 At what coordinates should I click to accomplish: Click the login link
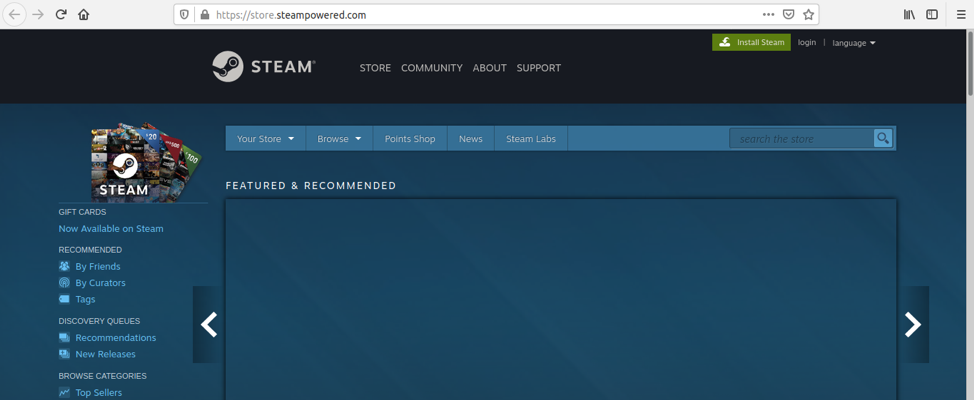[x=806, y=43]
